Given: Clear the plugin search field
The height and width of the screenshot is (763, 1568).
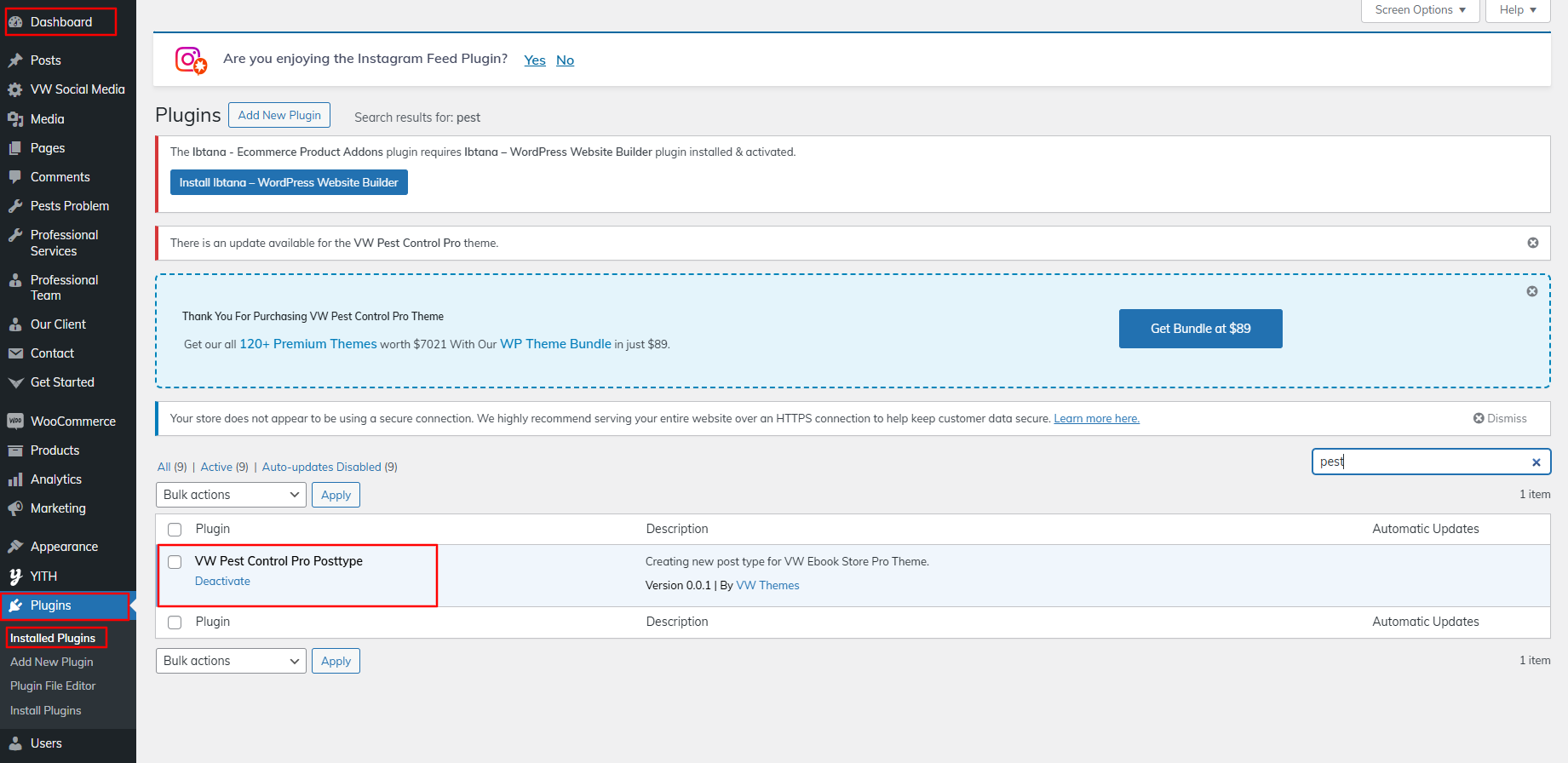Looking at the screenshot, I should click(x=1536, y=462).
